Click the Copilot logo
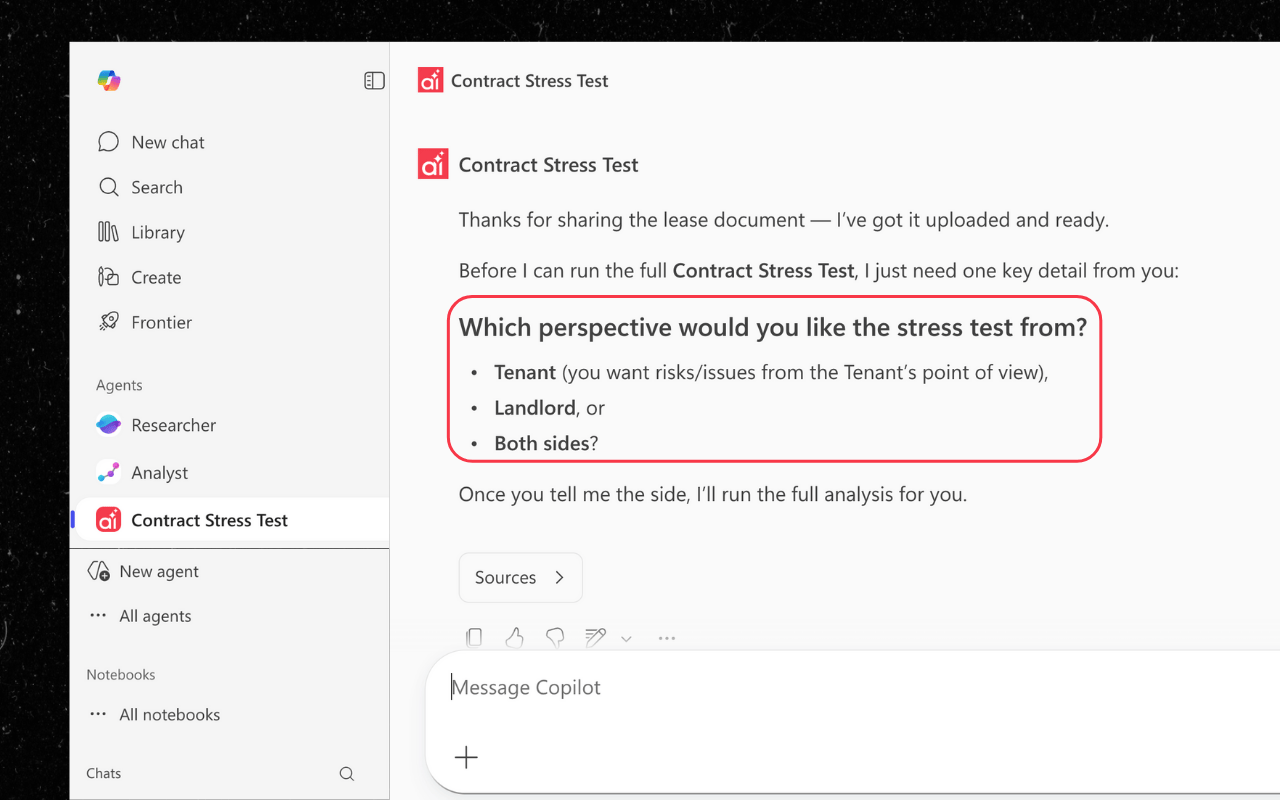Viewport: 1280px width, 800px height. 108,80
